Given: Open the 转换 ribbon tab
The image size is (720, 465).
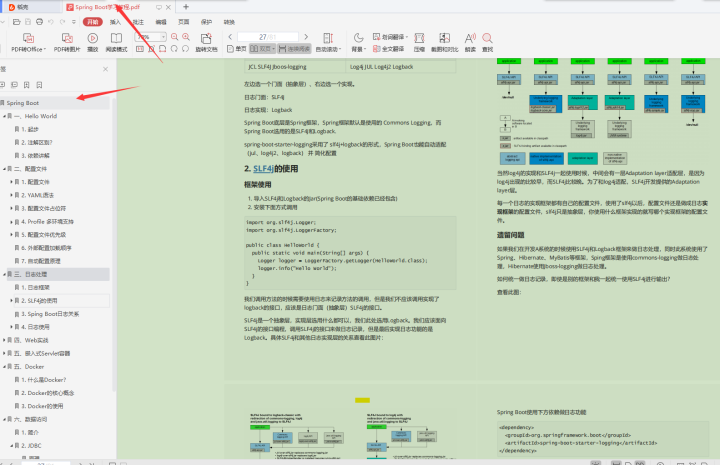Looking at the screenshot, I should 229,22.
